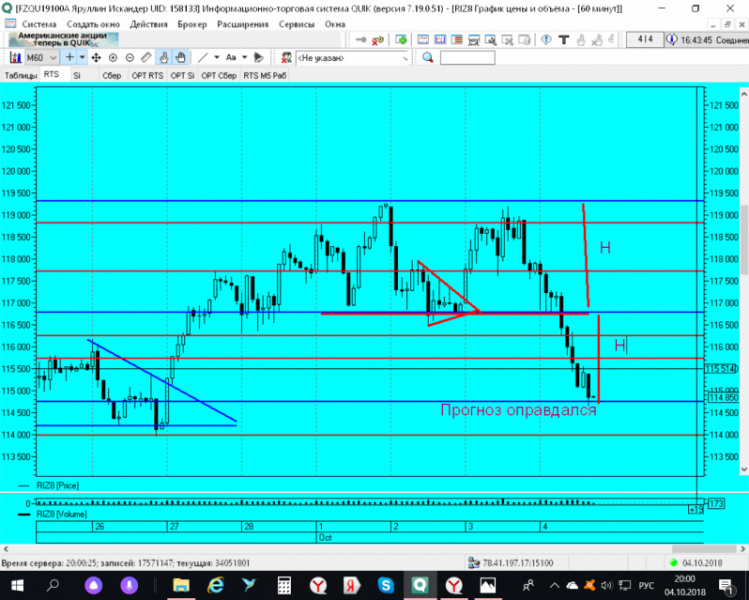Click the 114 850 price marker label
Image resolution: width=749 pixels, height=600 pixels.
[x=722, y=397]
